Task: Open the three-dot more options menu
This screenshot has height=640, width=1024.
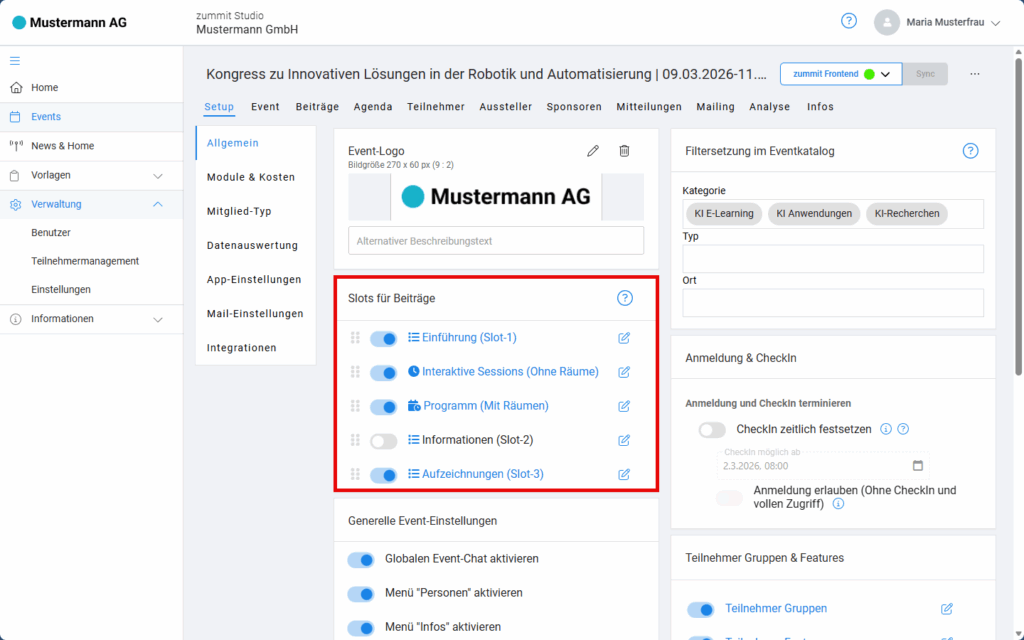Action: pos(975,74)
